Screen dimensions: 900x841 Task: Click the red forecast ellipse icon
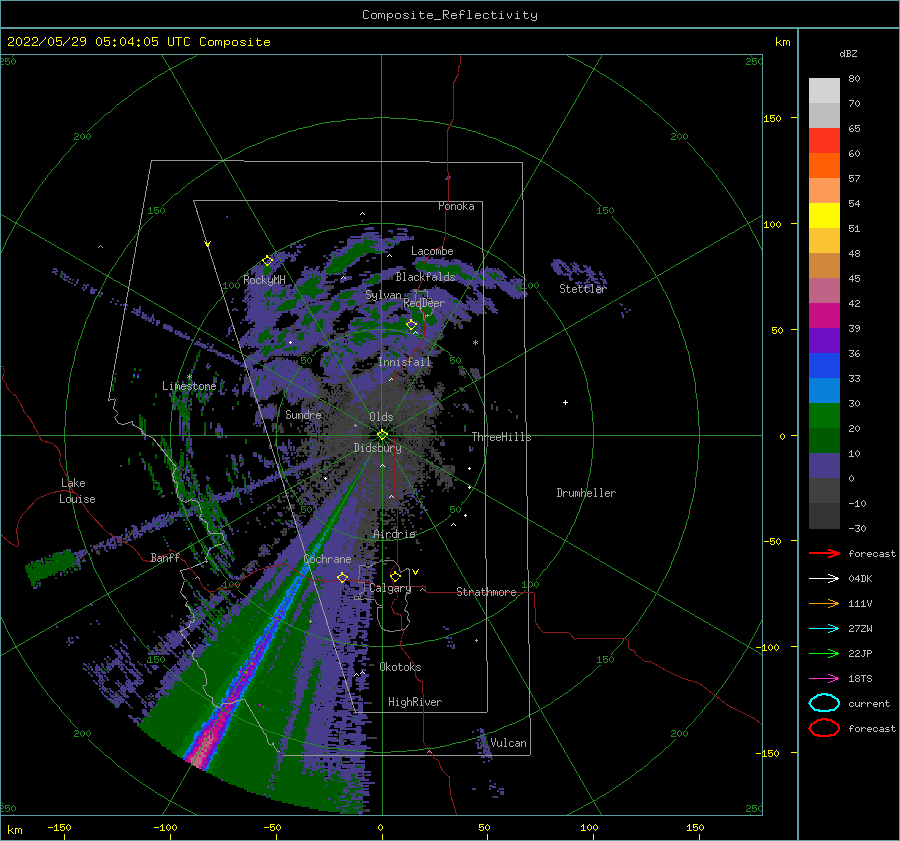(824, 728)
